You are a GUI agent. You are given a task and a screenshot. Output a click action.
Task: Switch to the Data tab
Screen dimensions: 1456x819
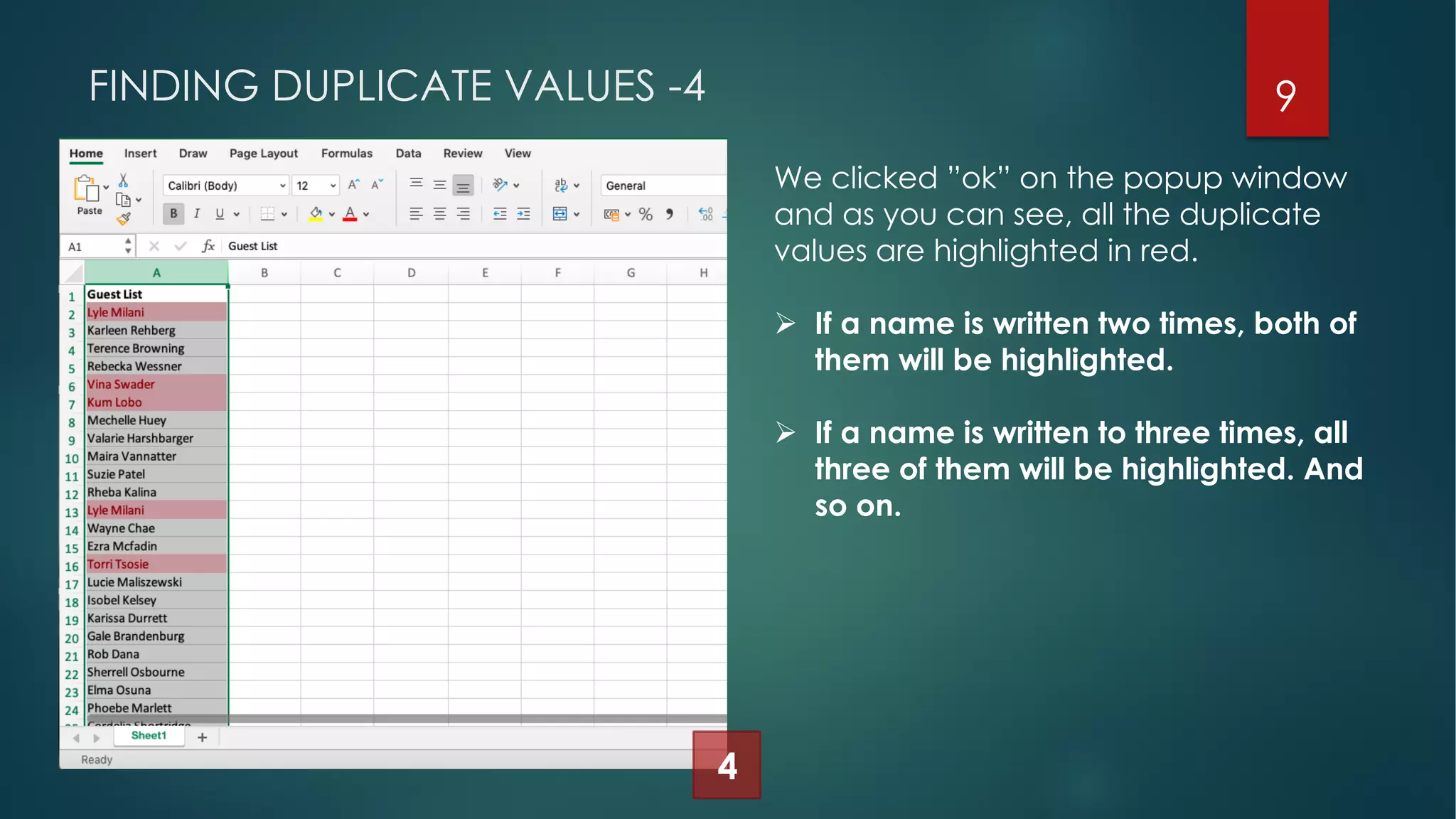(x=408, y=154)
